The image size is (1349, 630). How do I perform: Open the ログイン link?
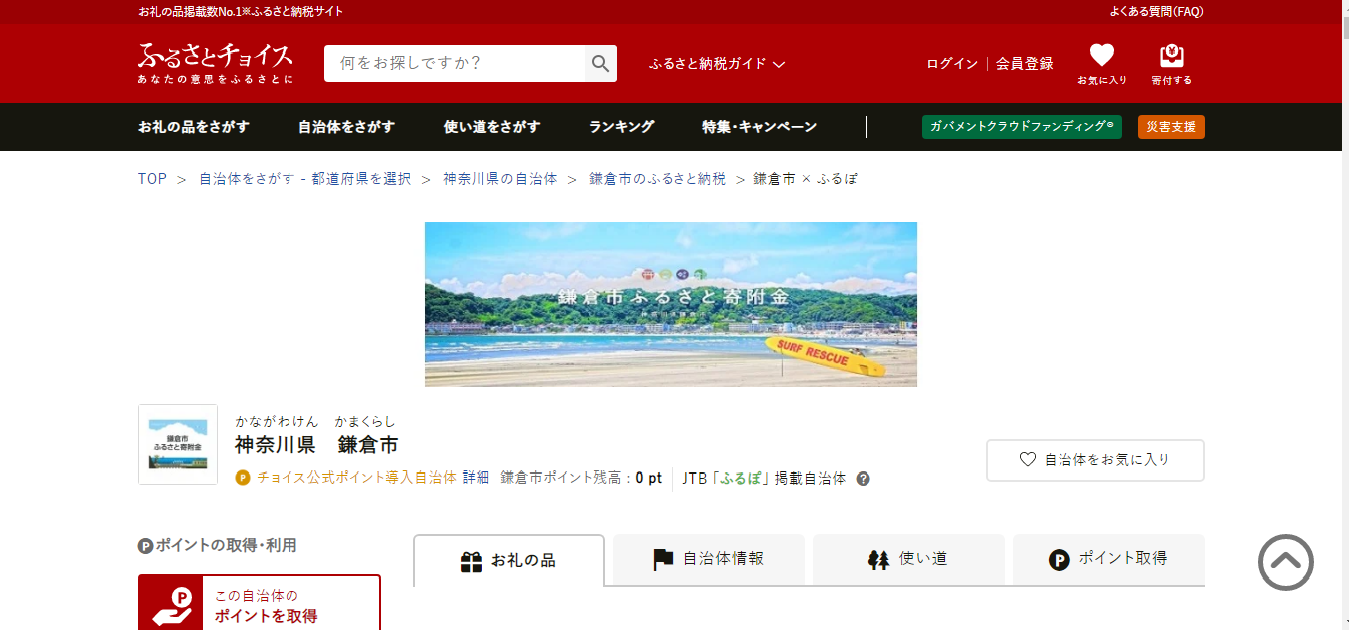pos(951,64)
